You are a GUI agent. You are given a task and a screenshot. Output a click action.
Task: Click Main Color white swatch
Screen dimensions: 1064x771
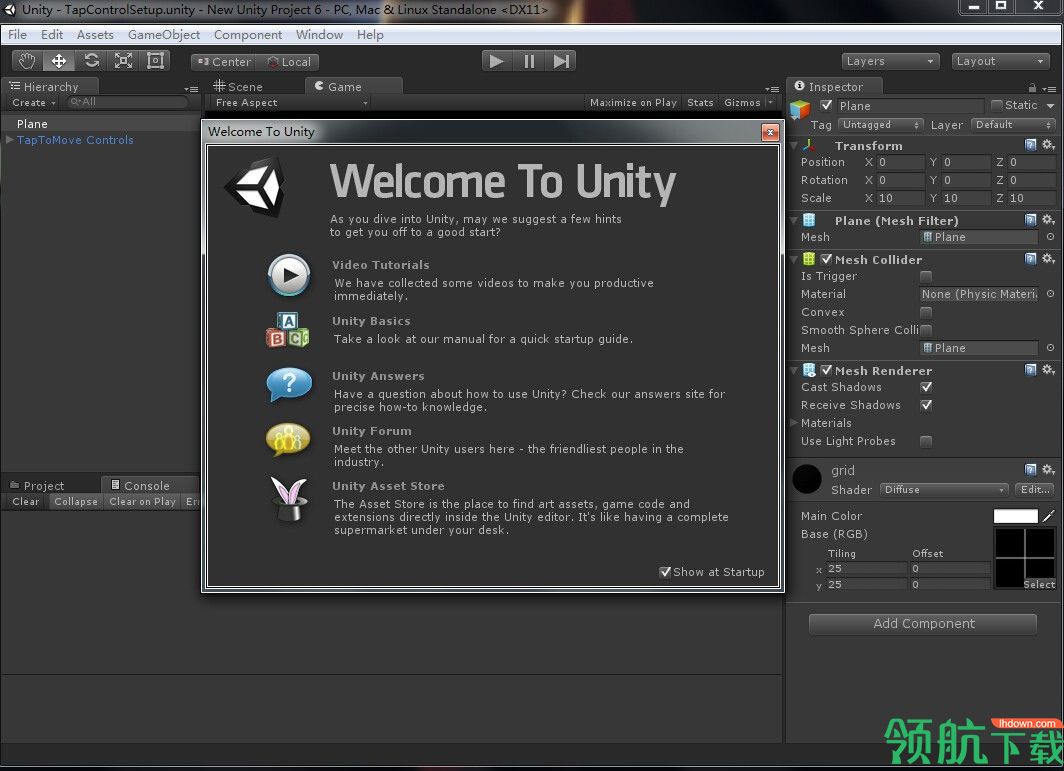(x=1015, y=516)
